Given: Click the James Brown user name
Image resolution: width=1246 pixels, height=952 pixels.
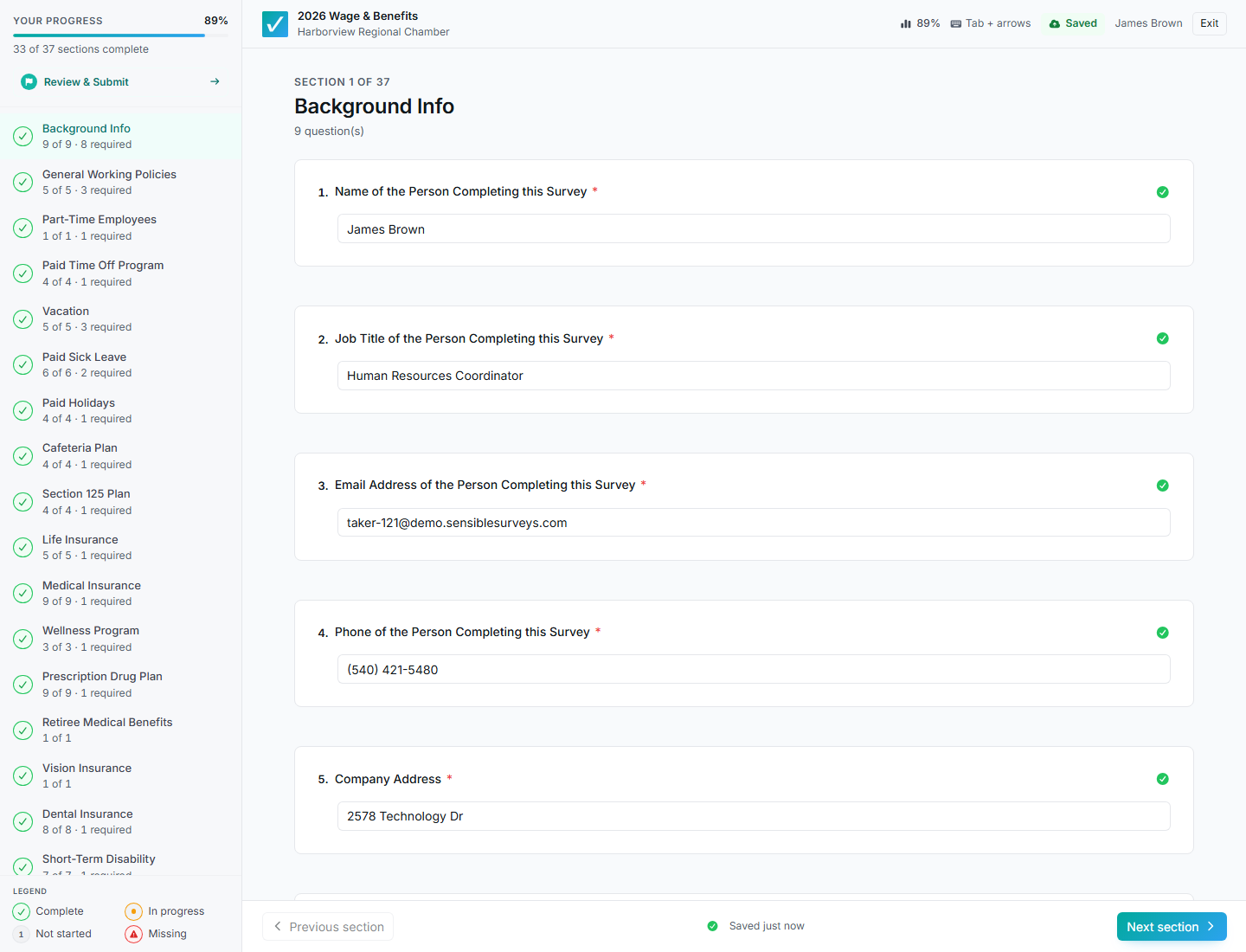Looking at the screenshot, I should [1148, 23].
